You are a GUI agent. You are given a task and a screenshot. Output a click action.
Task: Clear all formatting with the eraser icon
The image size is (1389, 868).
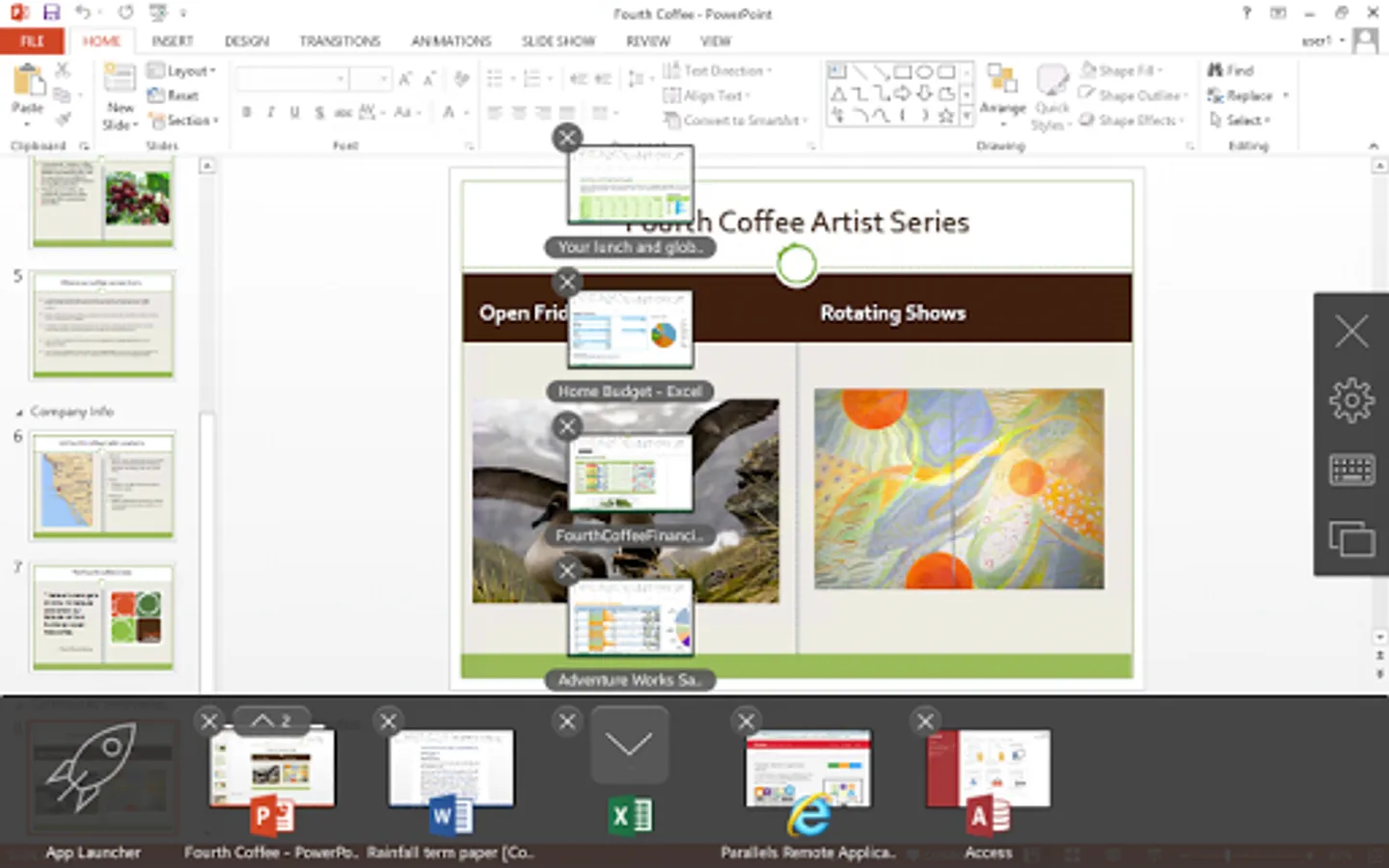(462, 79)
